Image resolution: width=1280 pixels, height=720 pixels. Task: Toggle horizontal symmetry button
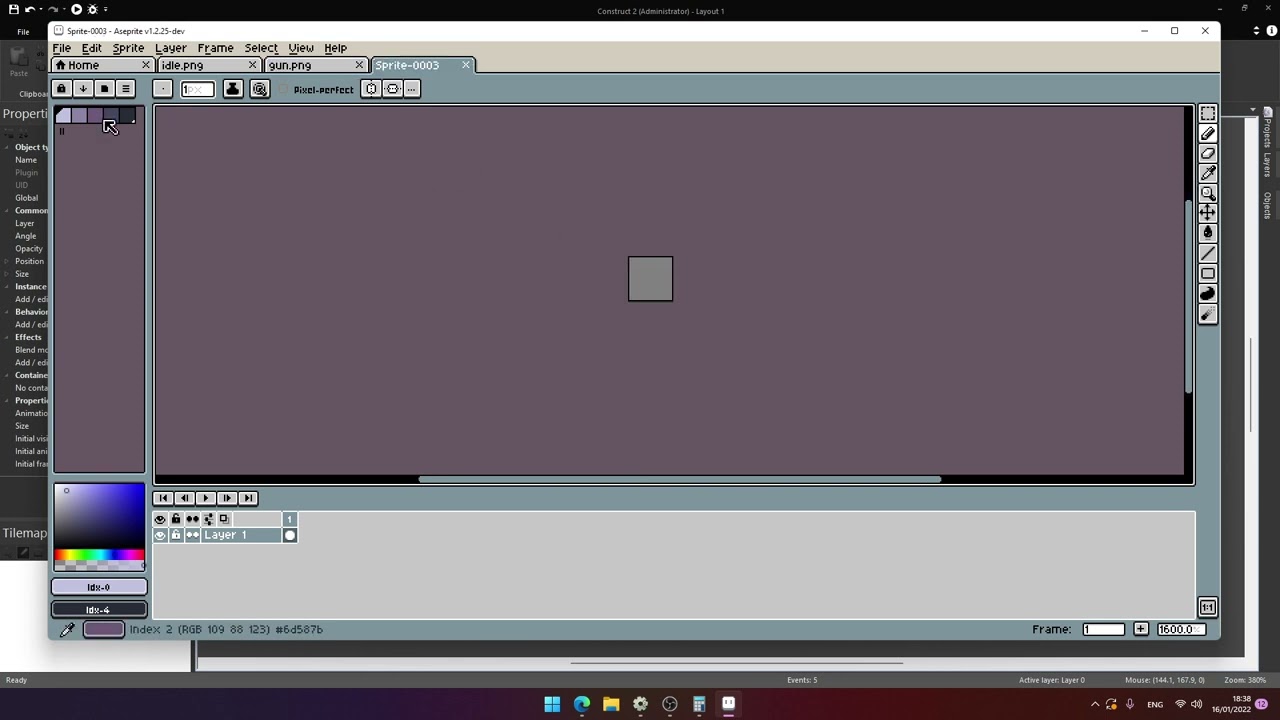371,89
